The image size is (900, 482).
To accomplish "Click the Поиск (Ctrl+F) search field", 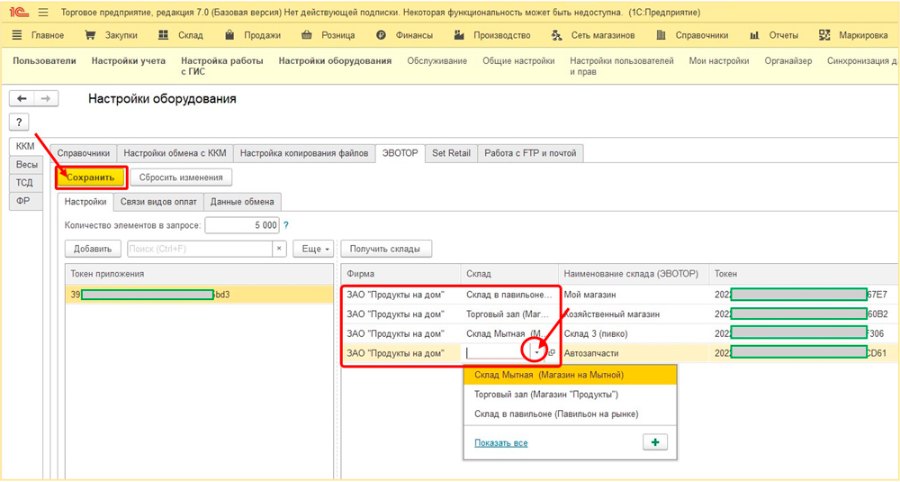I will [x=199, y=249].
